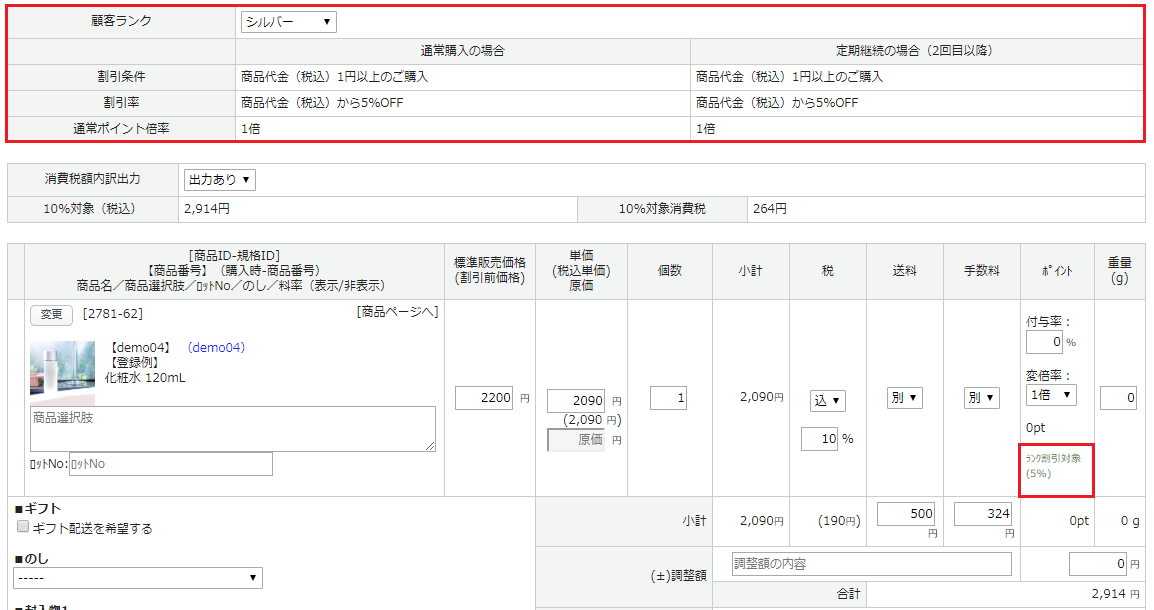This screenshot has width=1154, height=610.
Task: Open the 変倍率 1倍 dropdown
Action: (1051, 395)
